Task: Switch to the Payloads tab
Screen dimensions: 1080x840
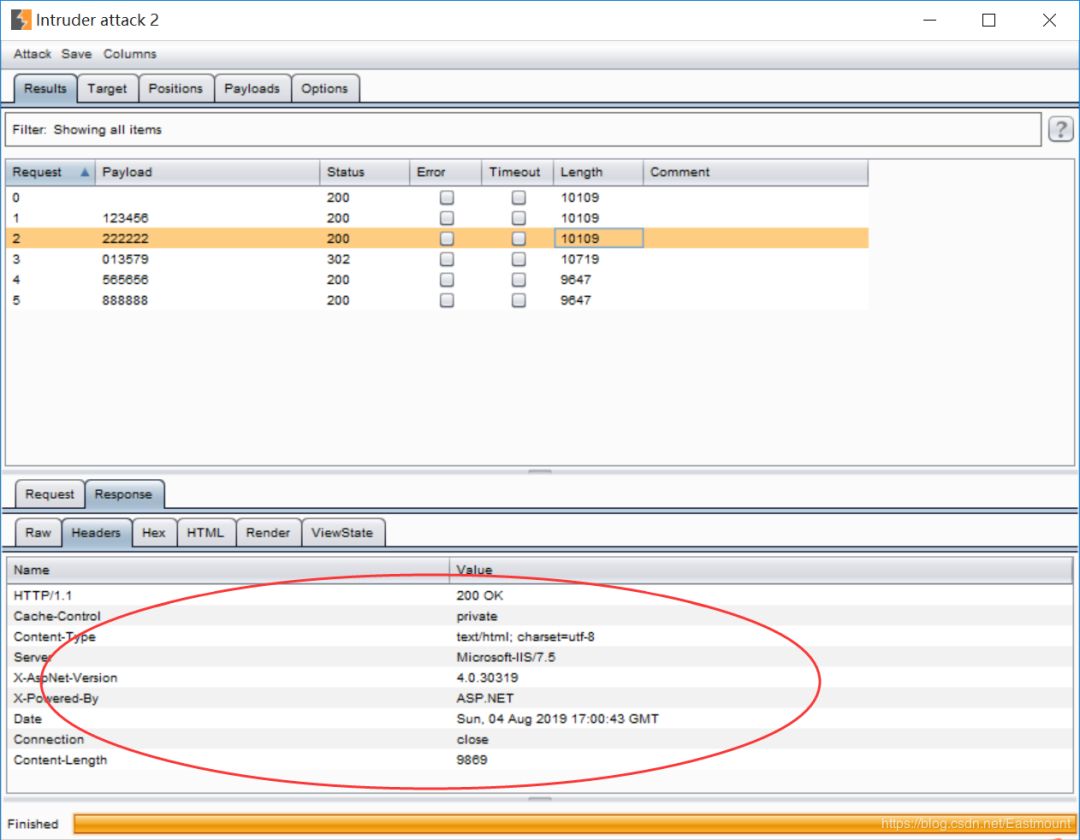Action: pyautogui.click(x=252, y=89)
